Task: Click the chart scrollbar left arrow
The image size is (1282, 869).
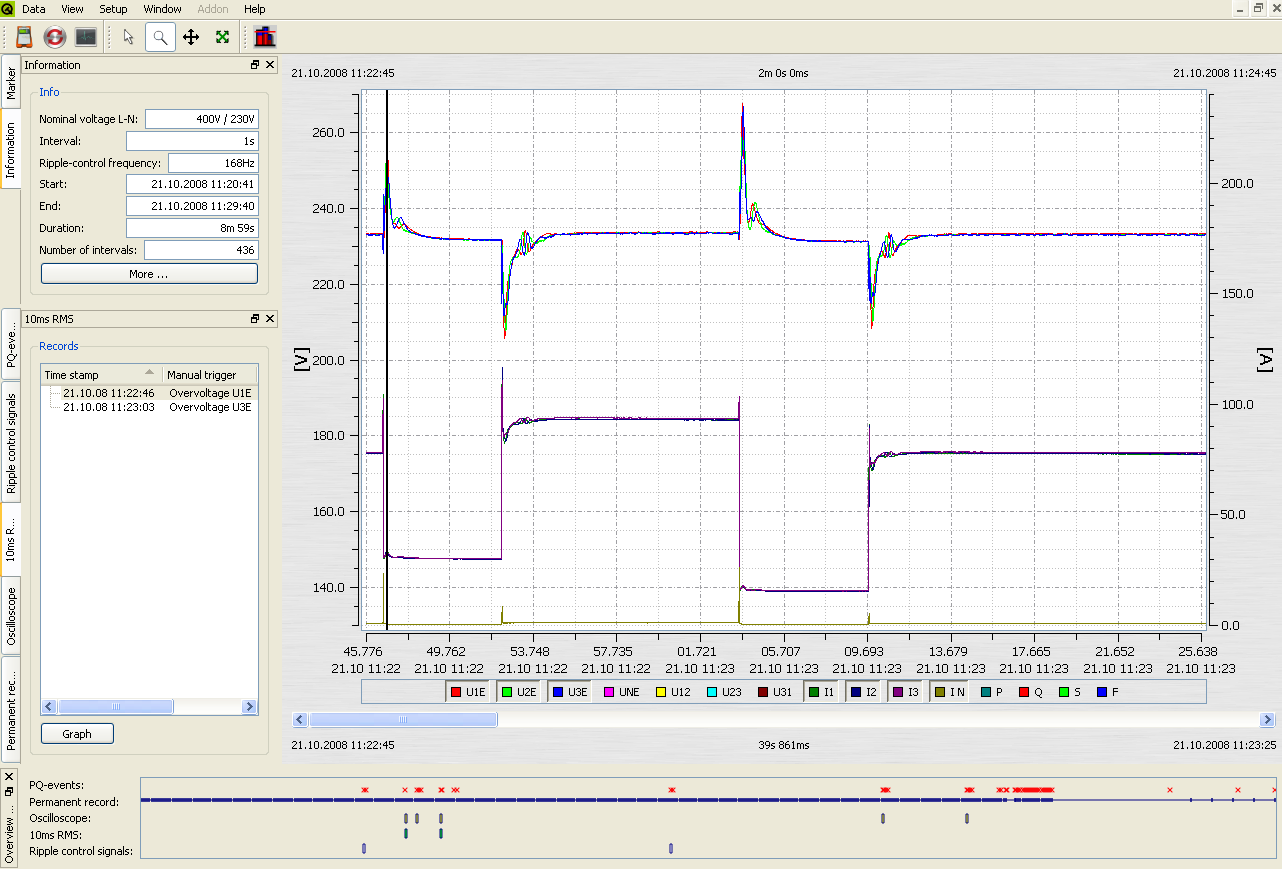Action: pos(299,719)
